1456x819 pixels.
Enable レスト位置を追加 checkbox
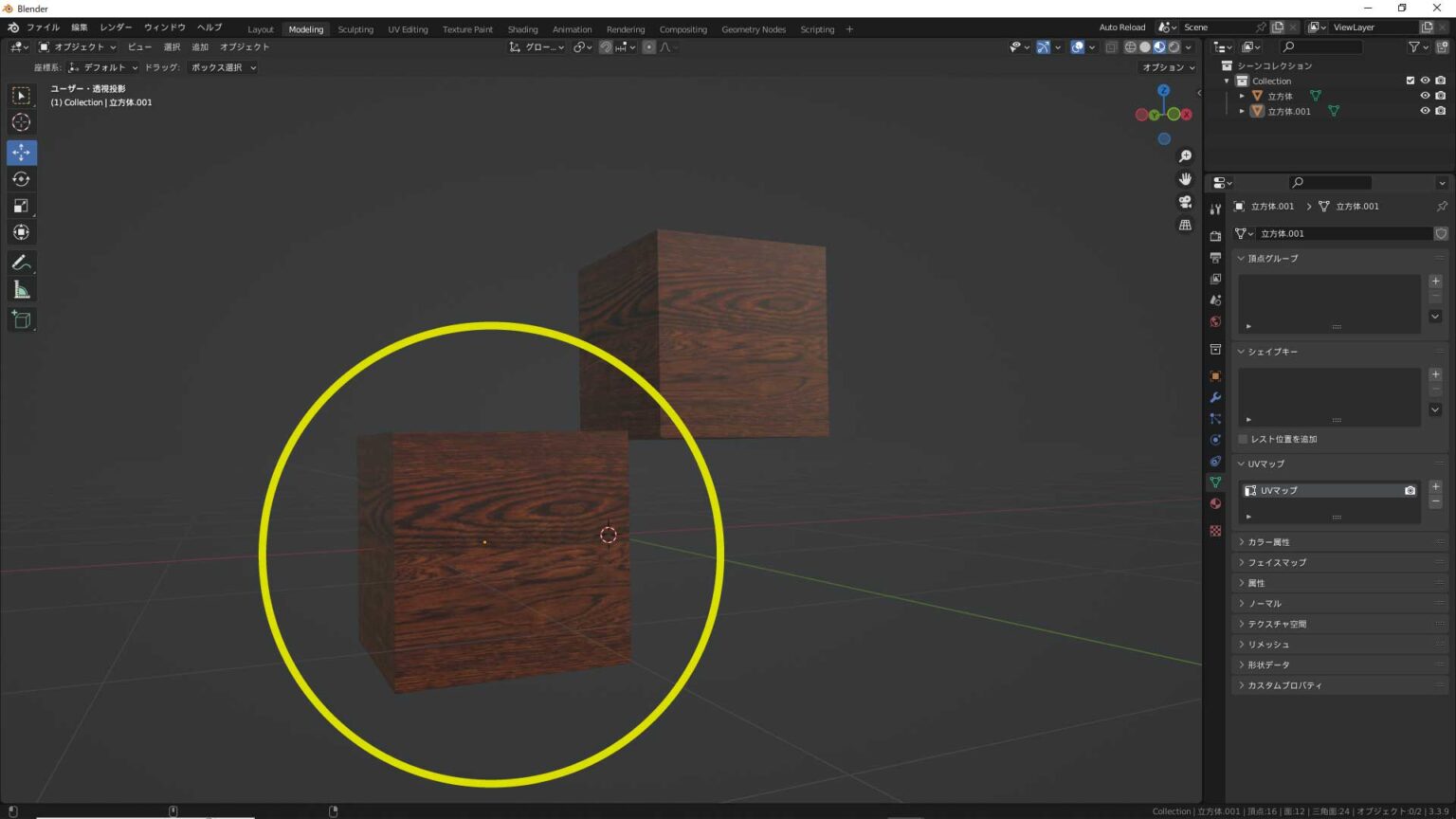[x=1242, y=439]
